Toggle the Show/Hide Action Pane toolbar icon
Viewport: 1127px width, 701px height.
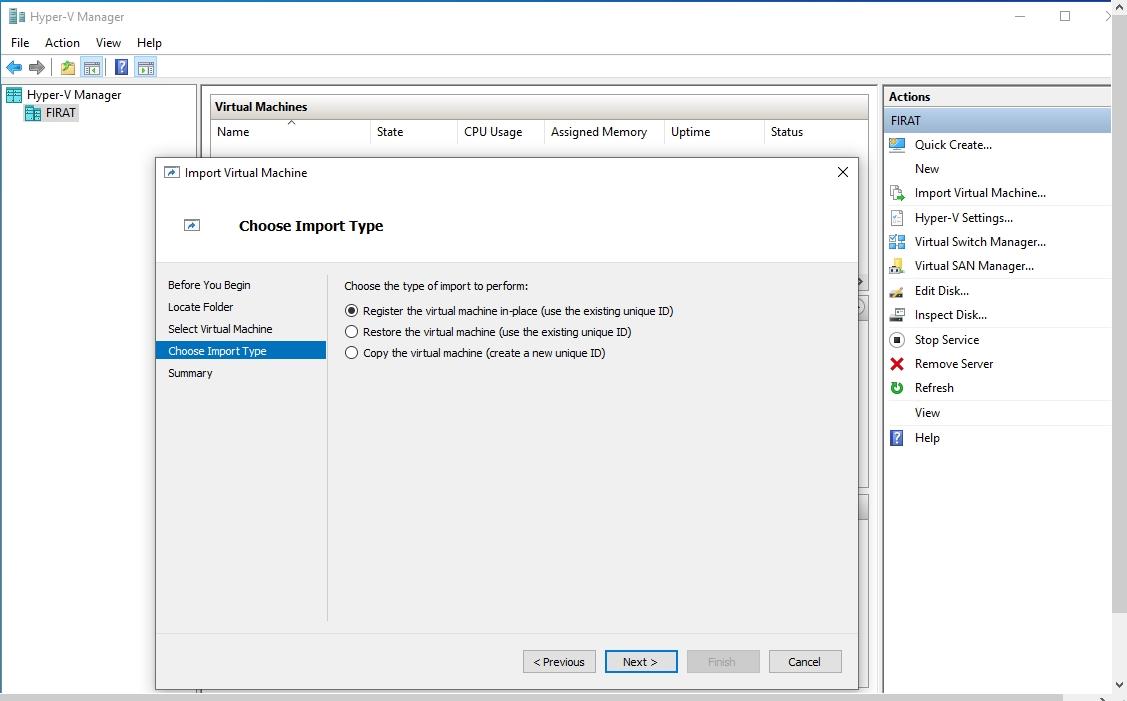coord(146,68)
